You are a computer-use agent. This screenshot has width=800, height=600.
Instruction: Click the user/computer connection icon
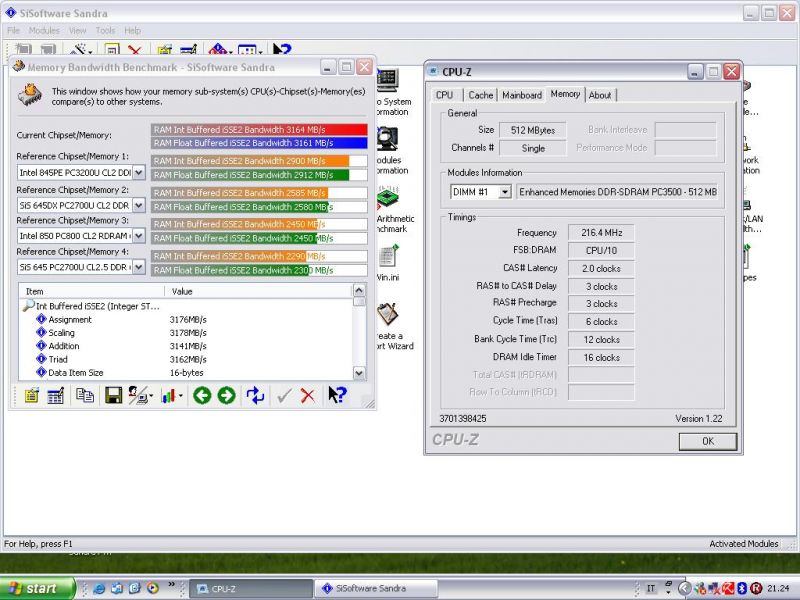pos(138,395)
